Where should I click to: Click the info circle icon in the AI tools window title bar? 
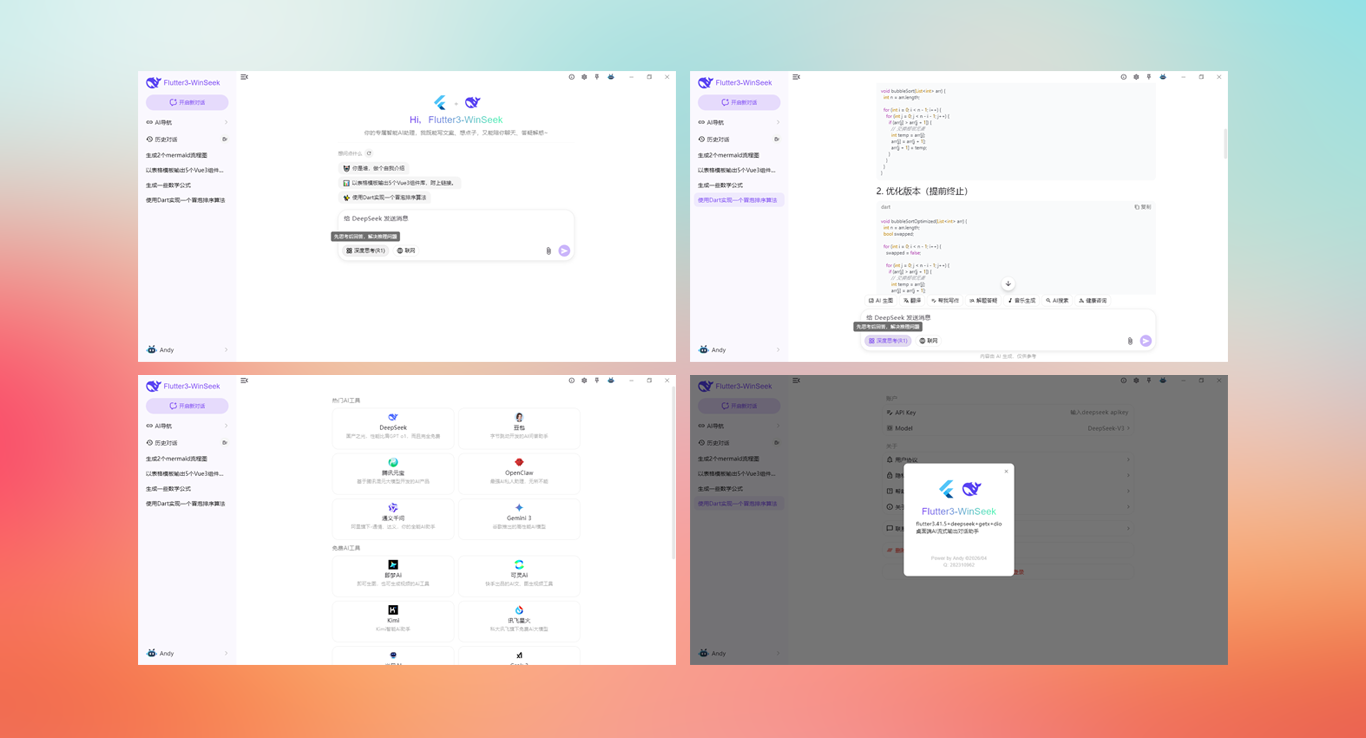click(x=572, y=380)
